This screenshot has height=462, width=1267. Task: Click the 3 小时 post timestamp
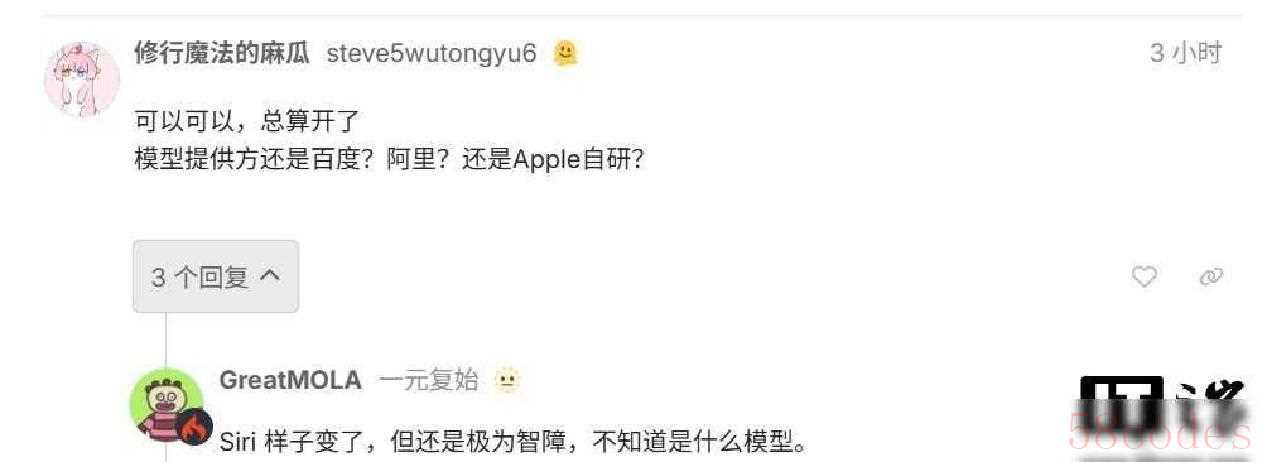pyautogui.click(x=1186, y=53)
